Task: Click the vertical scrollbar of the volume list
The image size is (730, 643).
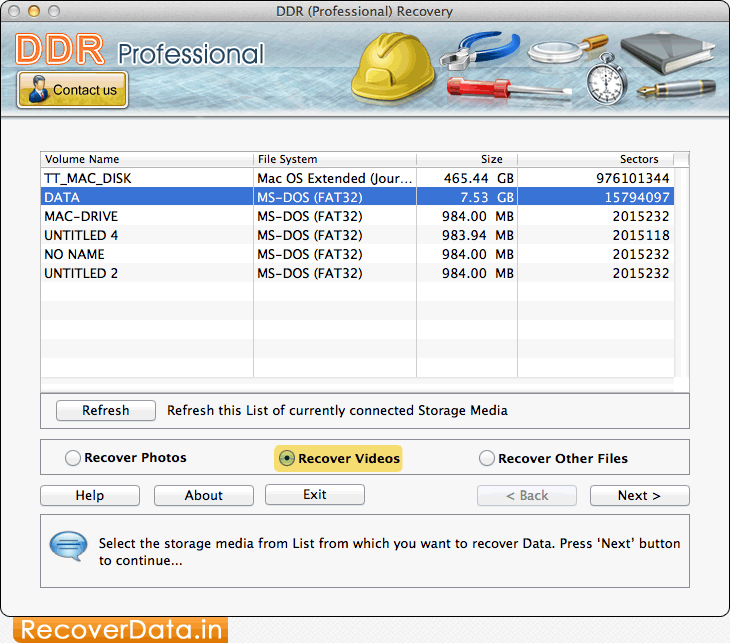Action: tap(682, 272)
